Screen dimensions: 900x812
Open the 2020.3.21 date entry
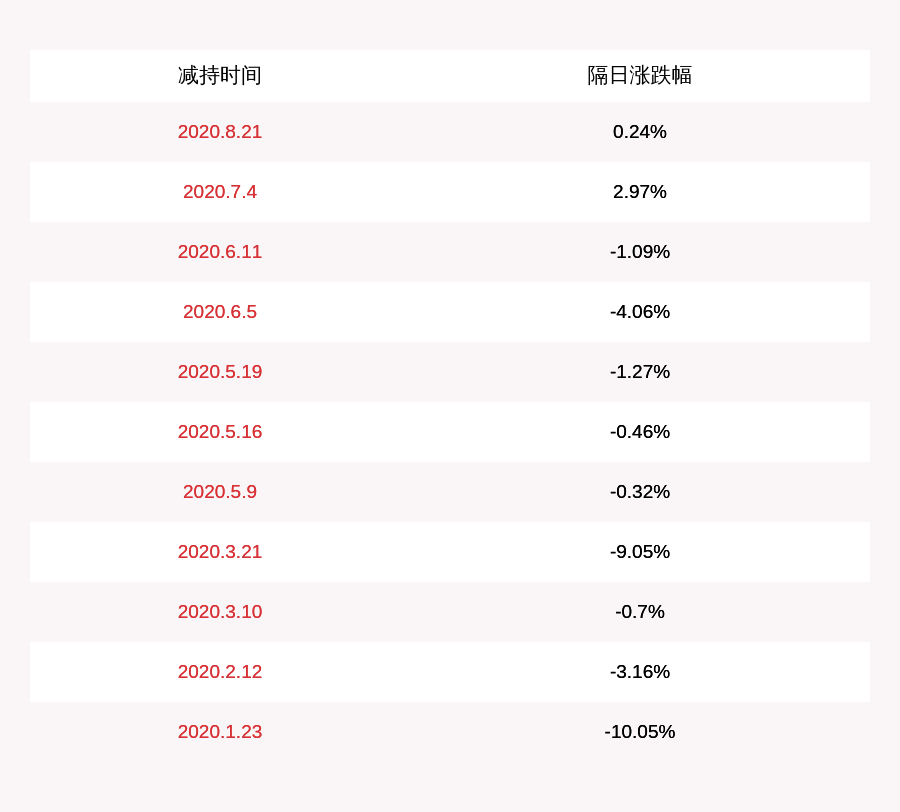click(x=220, y=552)
